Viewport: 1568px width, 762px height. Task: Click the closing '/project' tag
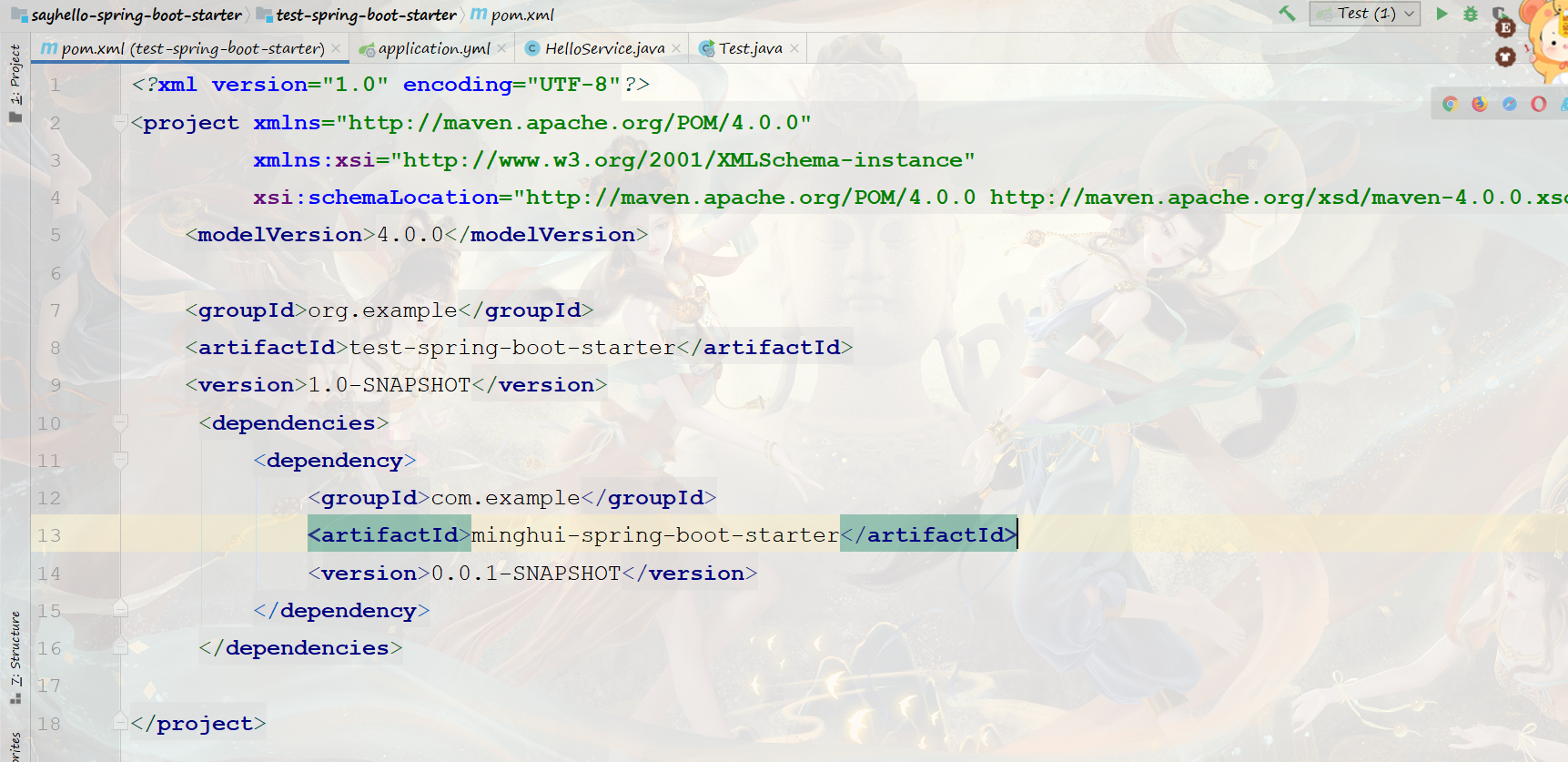[x=198, y=724]
